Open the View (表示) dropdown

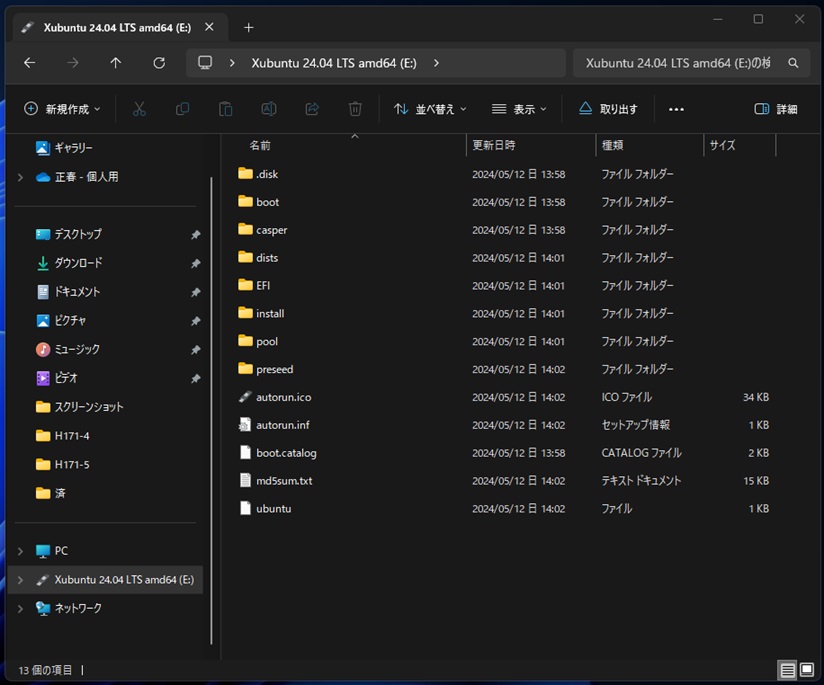click(519, 109)
